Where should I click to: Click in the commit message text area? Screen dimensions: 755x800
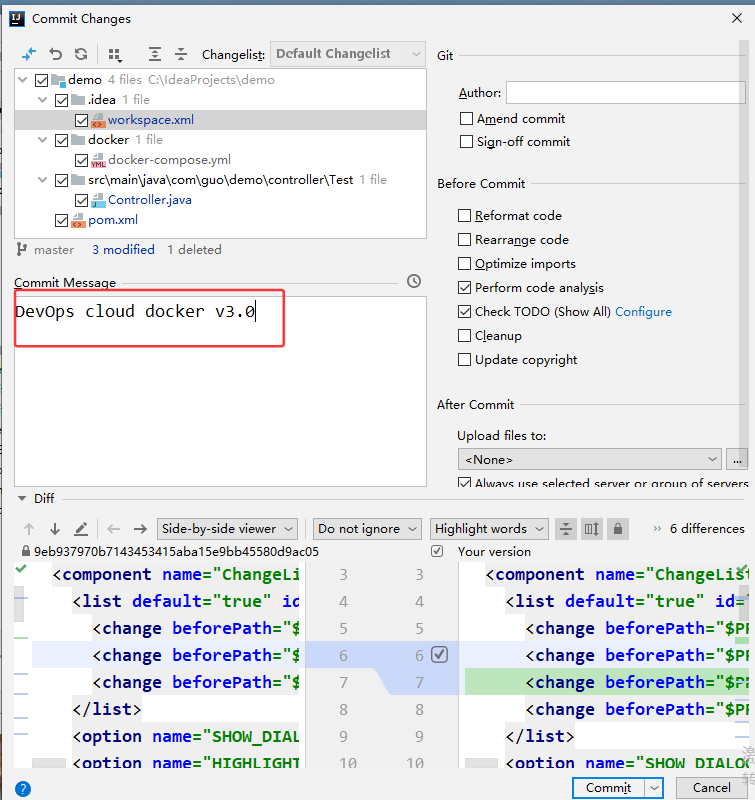point(220,391)
